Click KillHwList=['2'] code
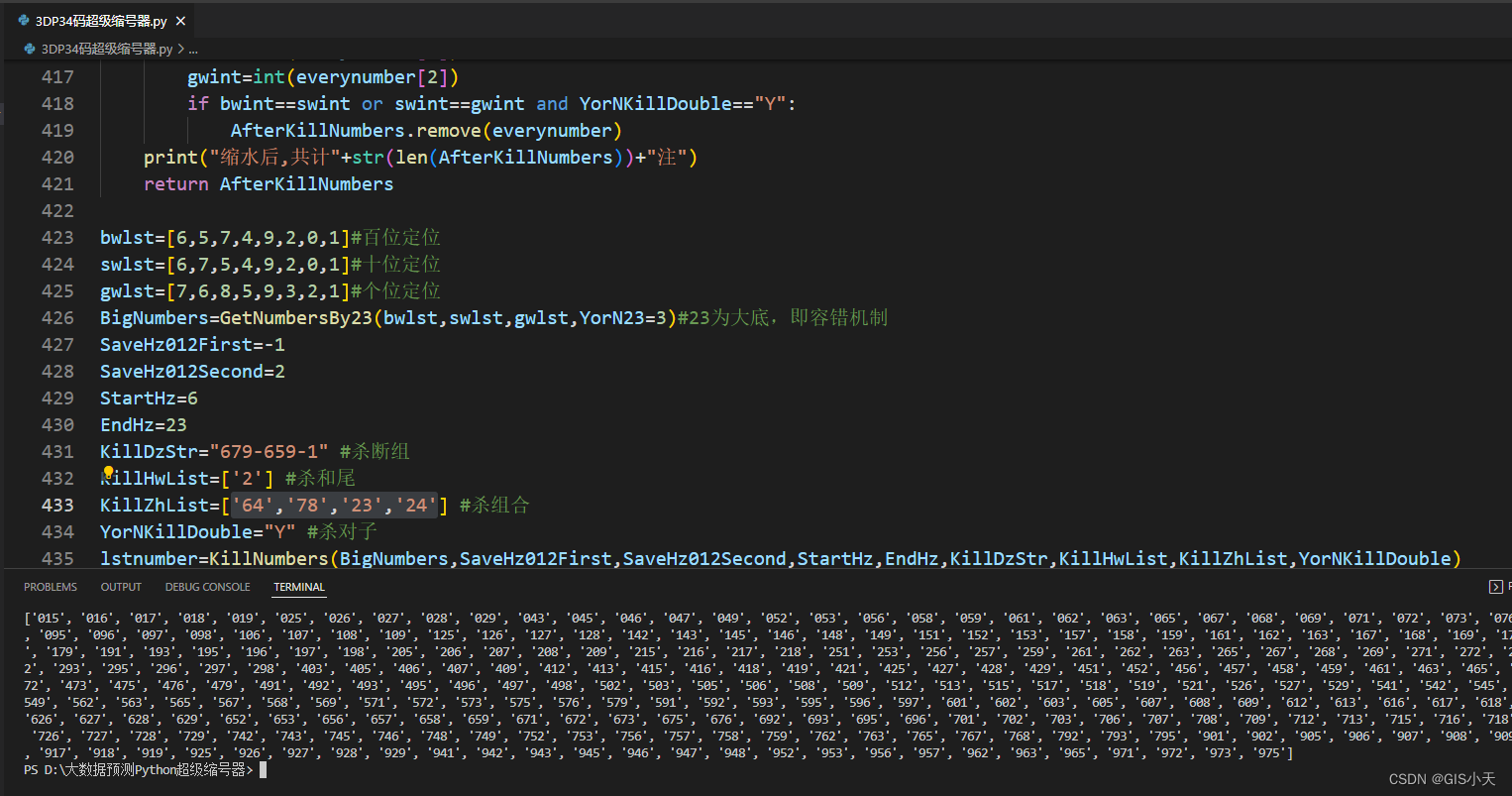The height and width of the screenshot is (796, 1512). pos(186,479)
